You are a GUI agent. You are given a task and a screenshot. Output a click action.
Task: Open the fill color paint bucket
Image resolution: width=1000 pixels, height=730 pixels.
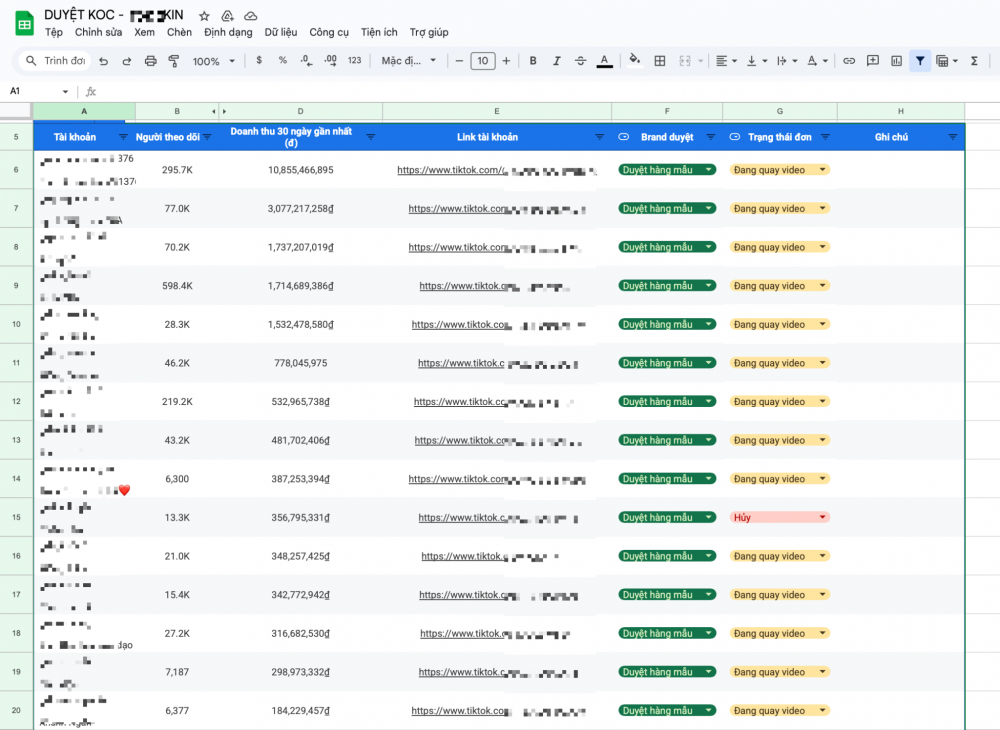click(x=634, y=61)
